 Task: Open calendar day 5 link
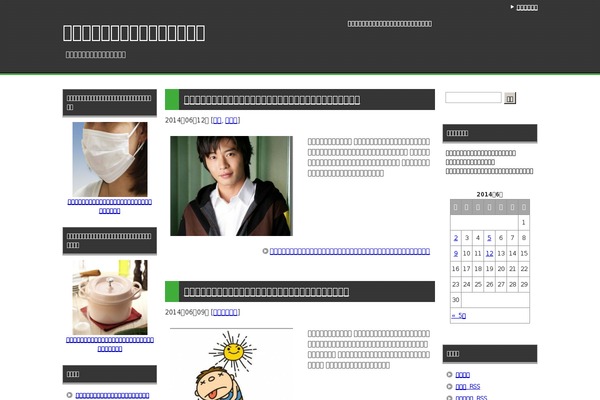(489, 238)
